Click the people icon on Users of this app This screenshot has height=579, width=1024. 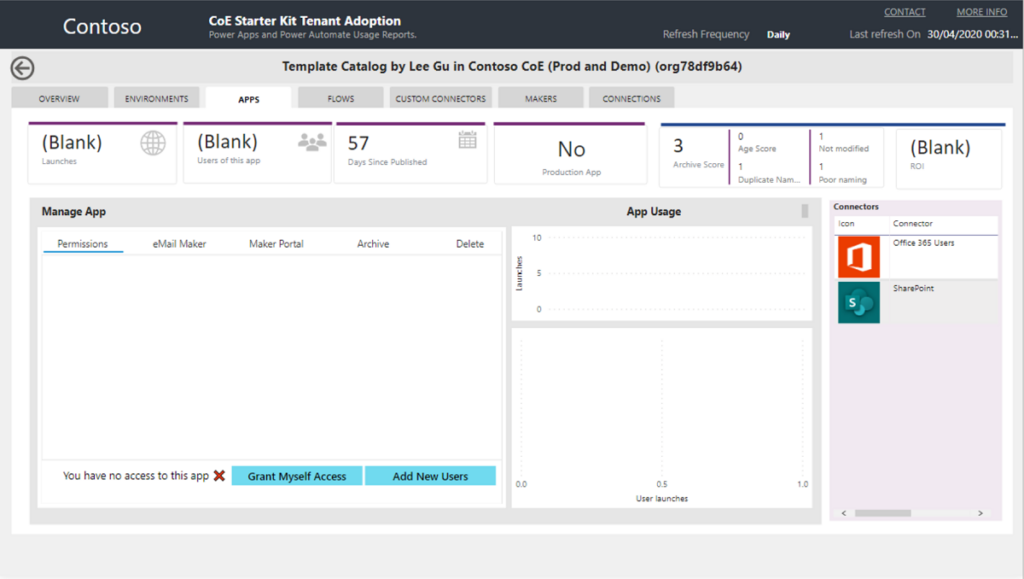pos(311,142)
